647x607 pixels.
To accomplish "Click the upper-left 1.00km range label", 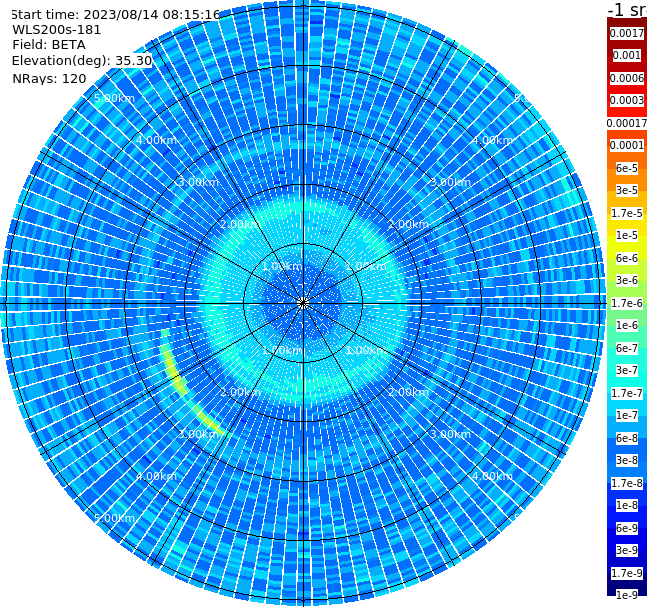I will (282, 266).
